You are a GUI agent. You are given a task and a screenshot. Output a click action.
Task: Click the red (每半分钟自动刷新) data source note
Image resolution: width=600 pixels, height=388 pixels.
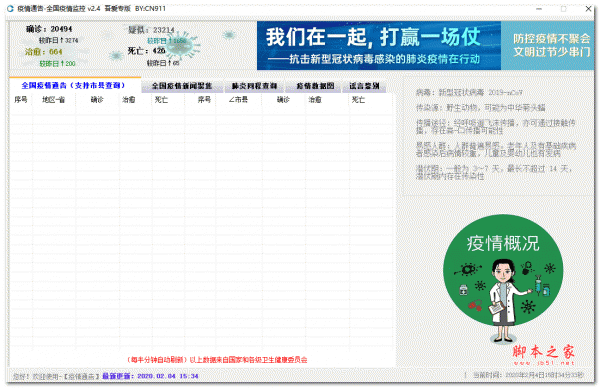pos(217,360)
